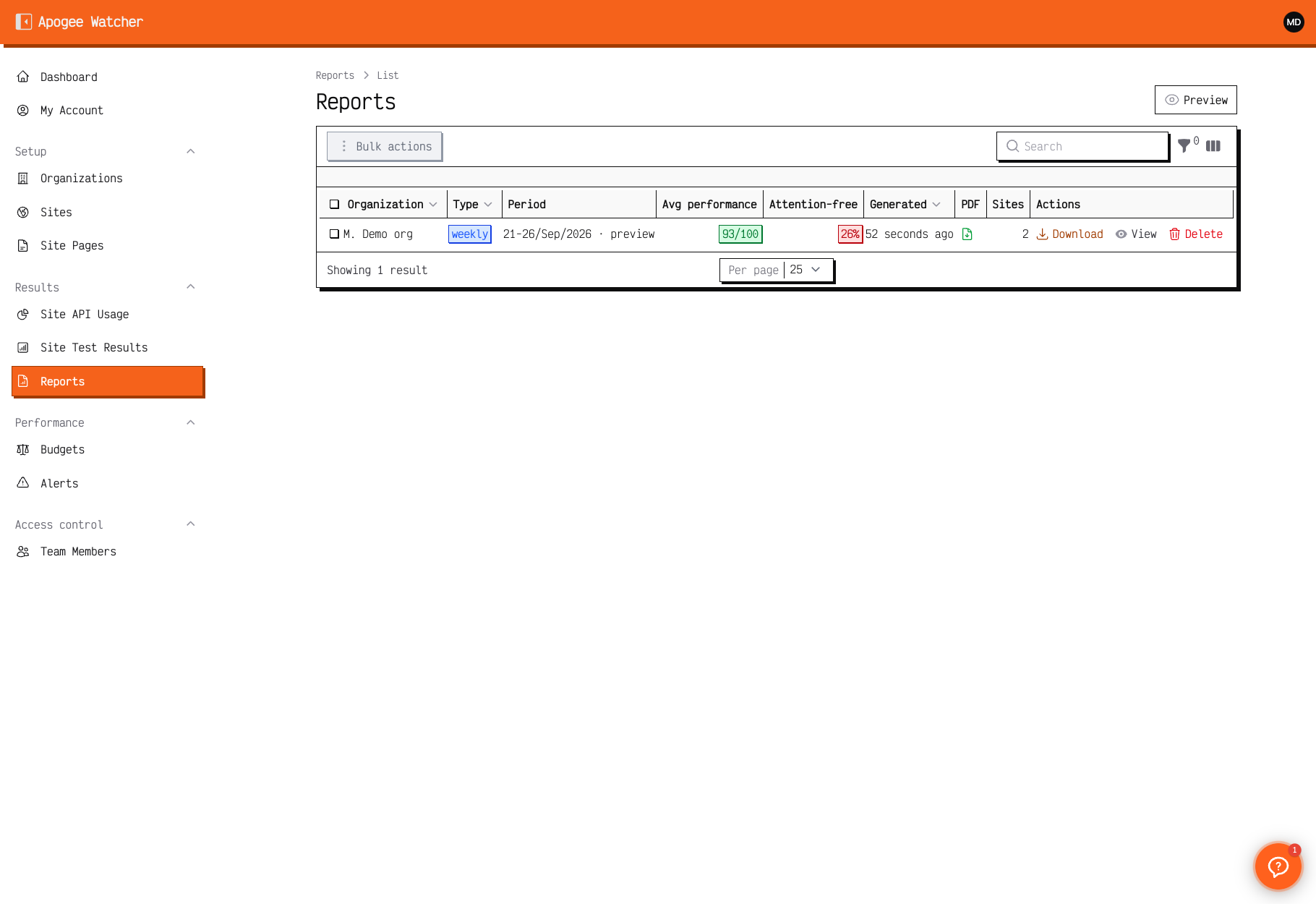Click the Preview button
Viewport: 1316px width, 904px height.
pyautogui.click(x=1196, y=100)
